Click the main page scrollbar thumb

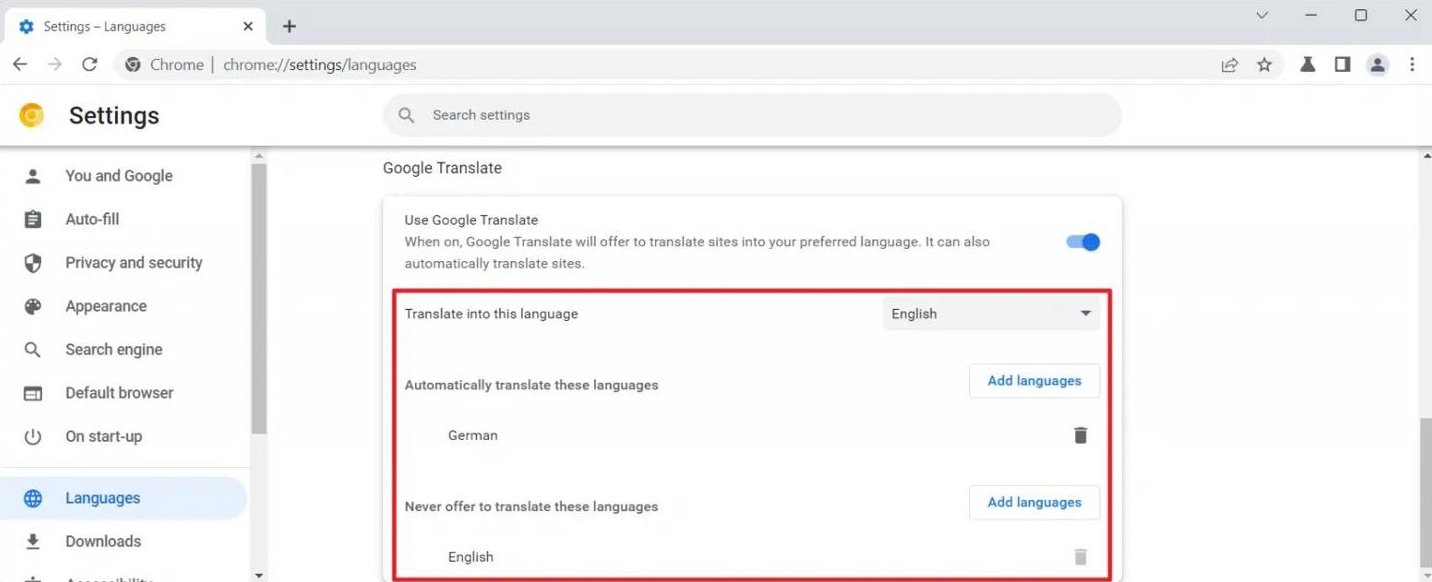coord(1425,491)
